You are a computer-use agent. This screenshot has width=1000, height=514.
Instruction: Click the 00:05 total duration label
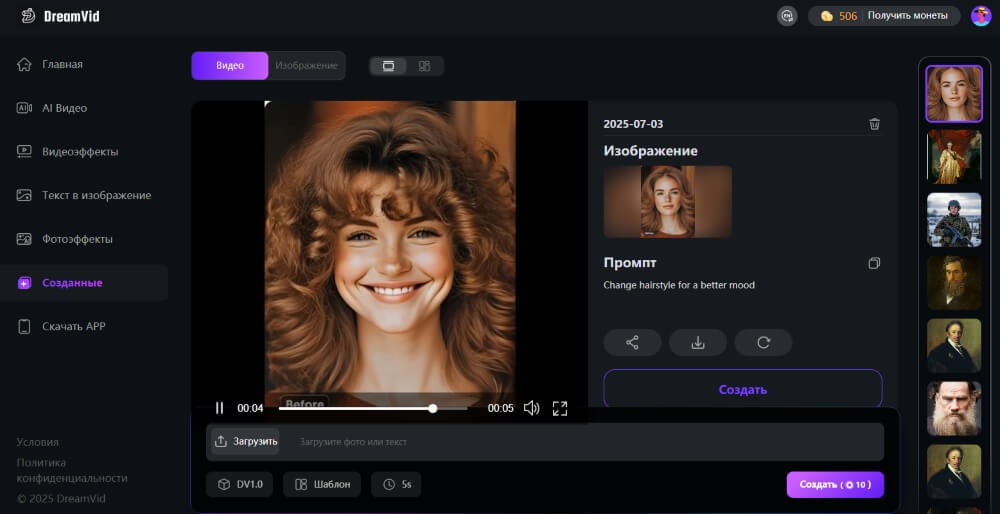501,408
